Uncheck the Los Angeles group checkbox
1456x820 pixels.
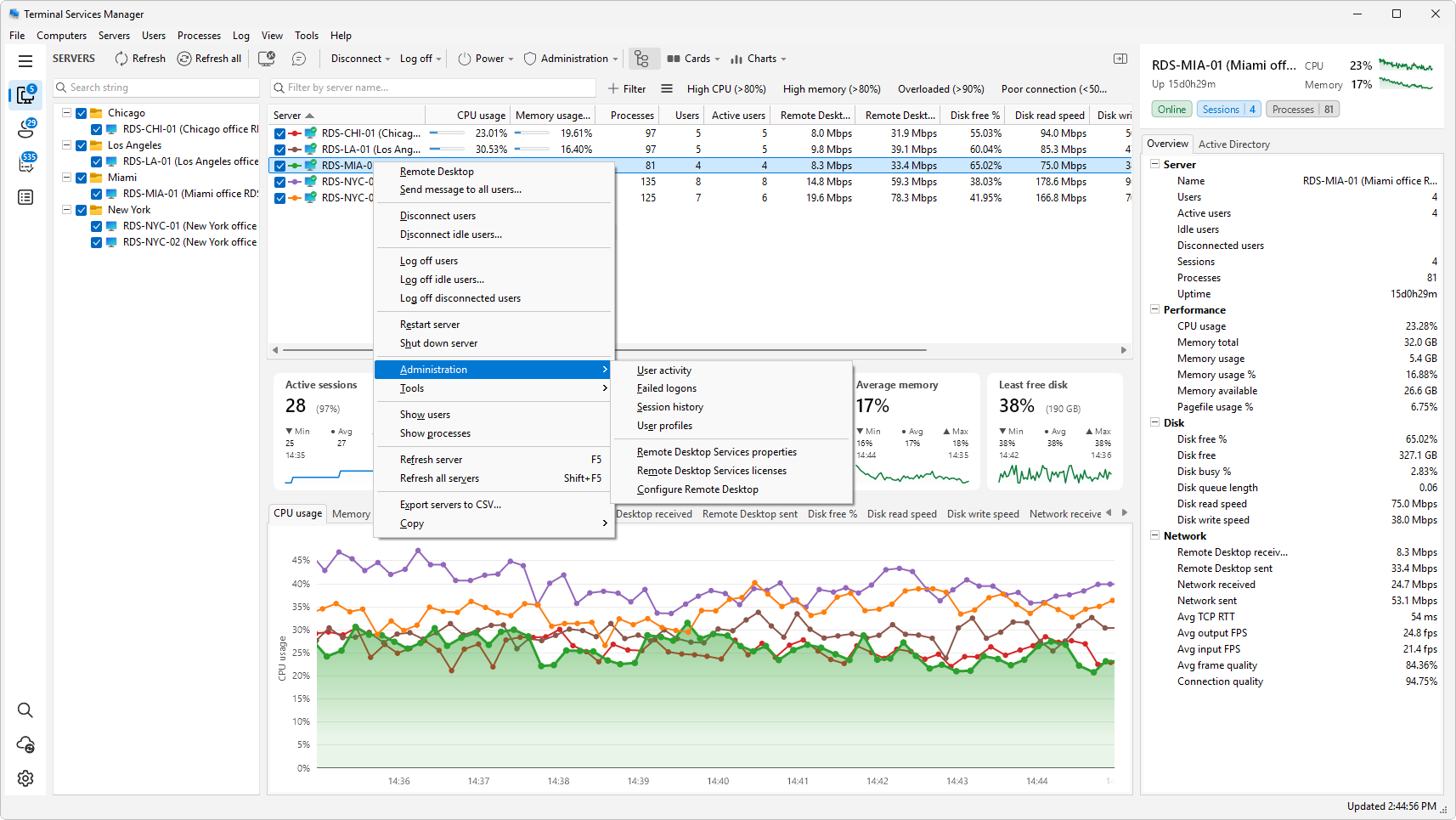pos(82,145)
